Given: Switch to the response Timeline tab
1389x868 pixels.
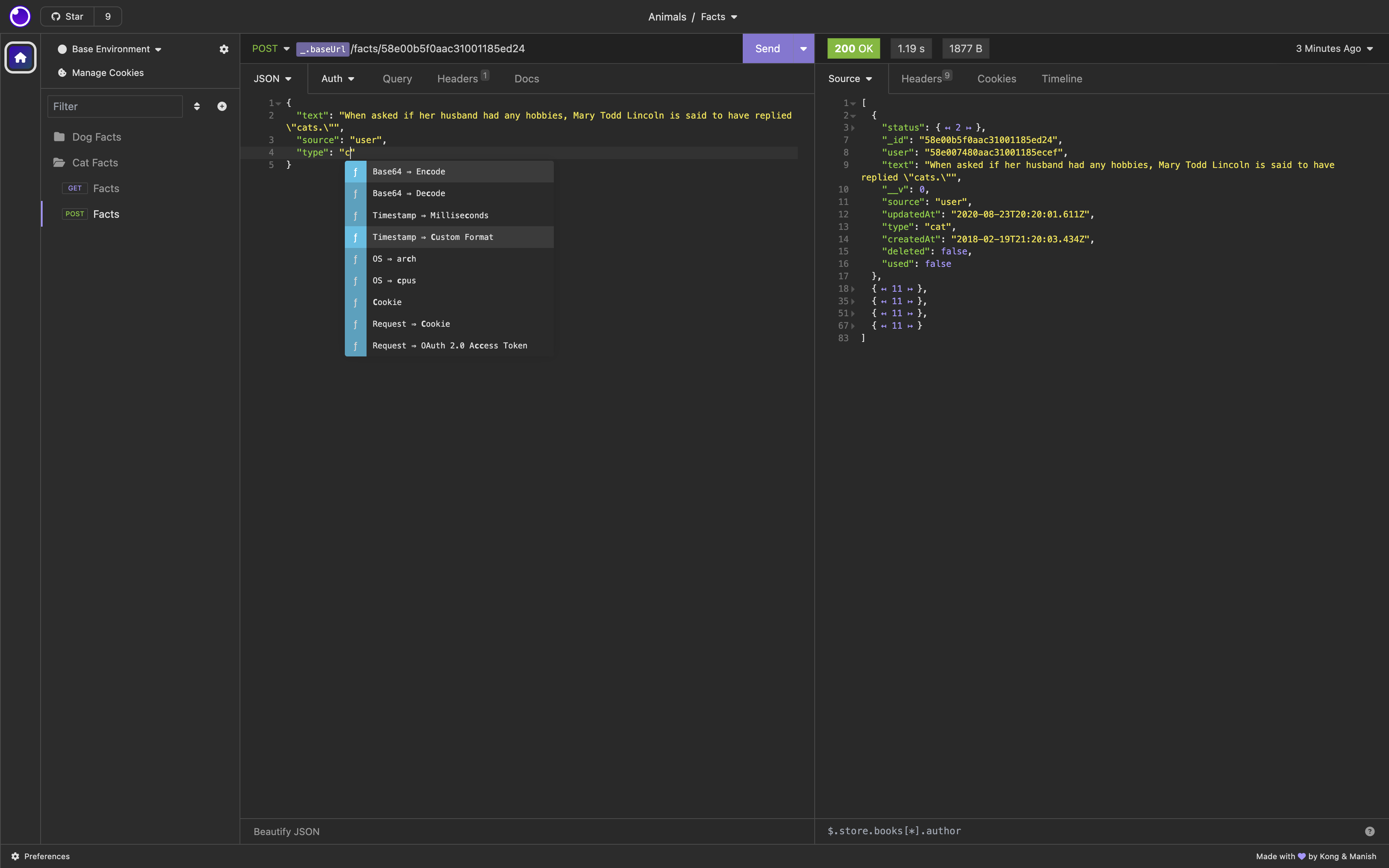Looking at the screenshot, I should (1061, 79).
